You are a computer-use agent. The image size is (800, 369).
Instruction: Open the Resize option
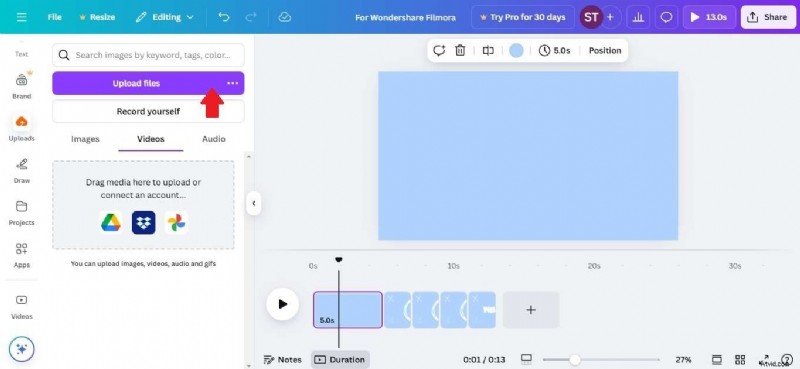click(97, 17)
